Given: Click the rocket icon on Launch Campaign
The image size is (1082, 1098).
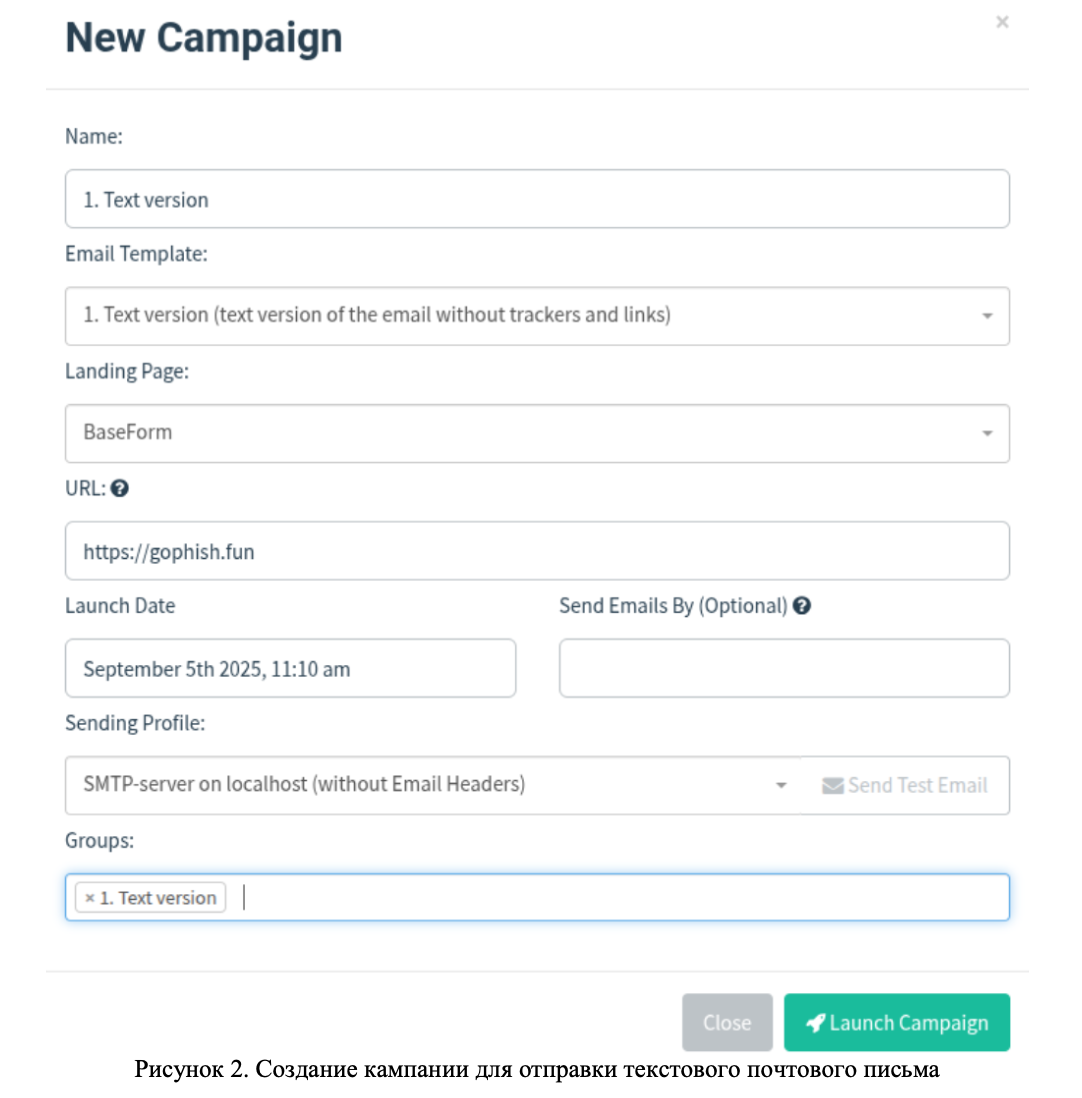Looking at the screenshot, I should pos(815,1023).
